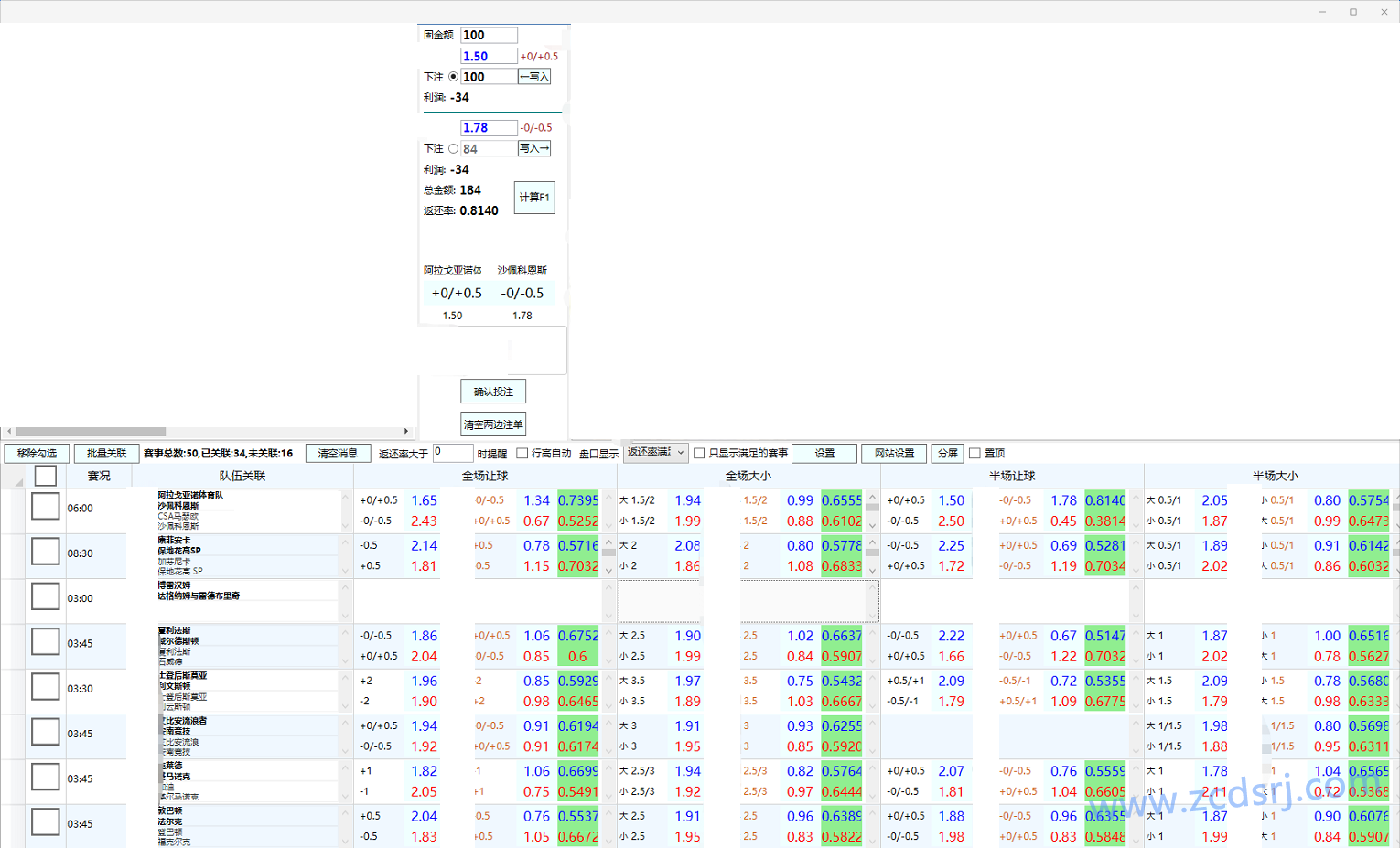Click the 半场大小 column header

point(1275,476)
